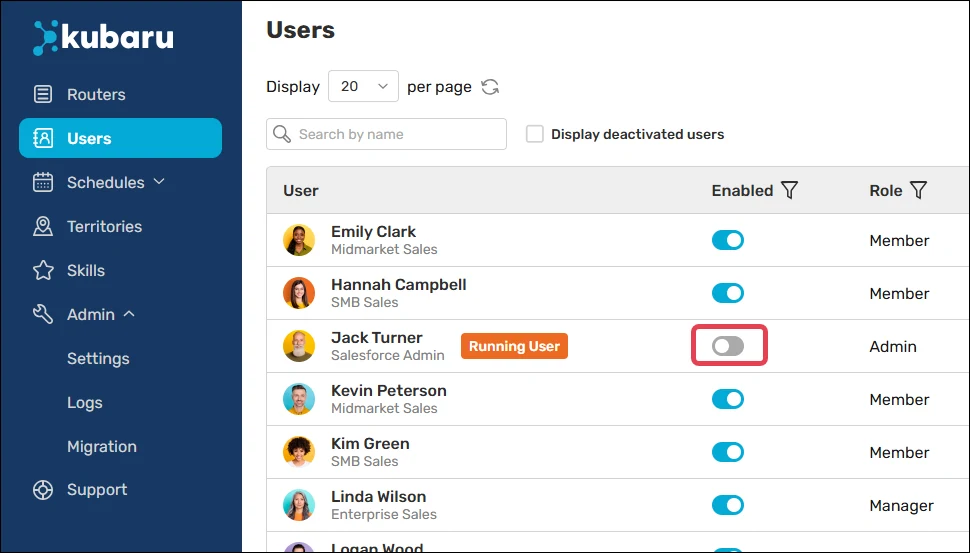
Task: Disable Emily Clark's enabled toggle
Action: coord(728,240)
